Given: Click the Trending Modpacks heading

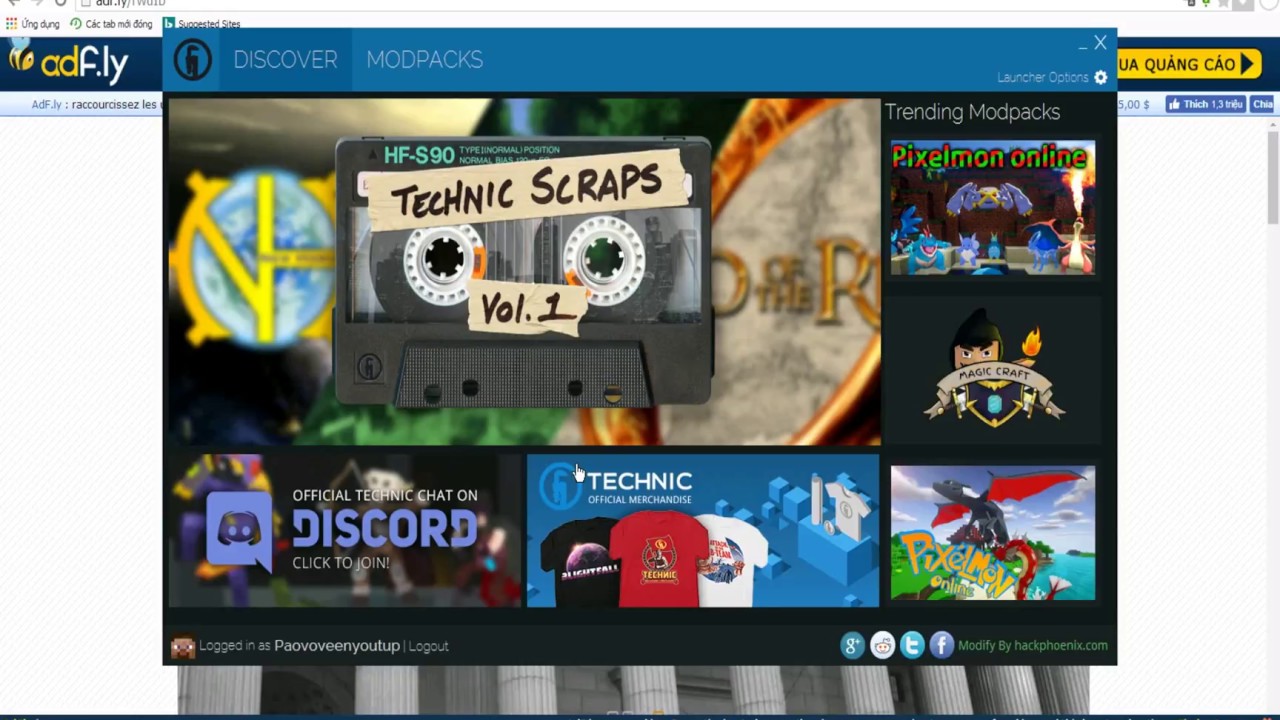Looking at the screenshot, I should (972, 112).
